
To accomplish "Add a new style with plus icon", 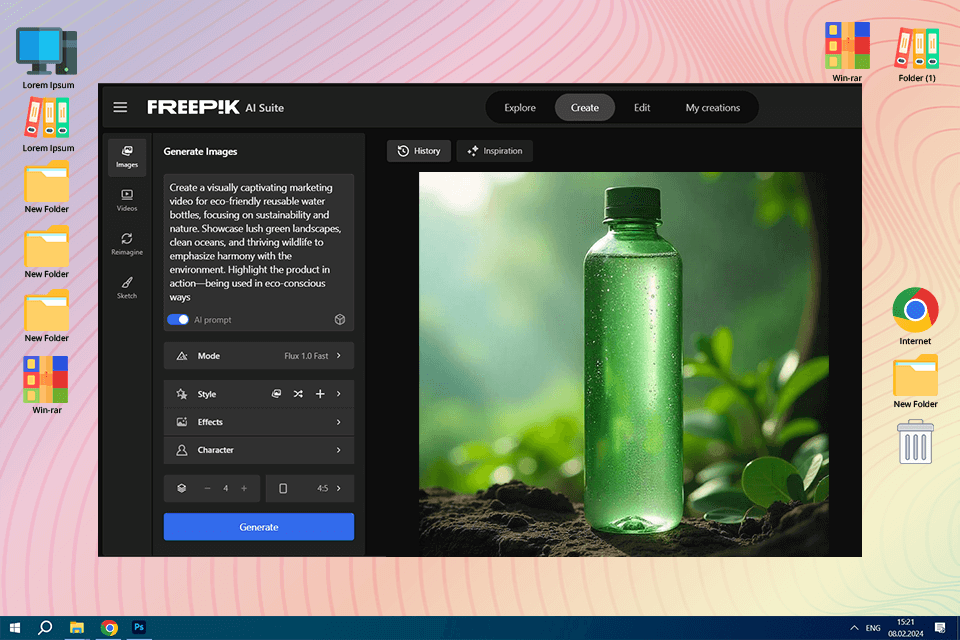I will click(320, 394).
